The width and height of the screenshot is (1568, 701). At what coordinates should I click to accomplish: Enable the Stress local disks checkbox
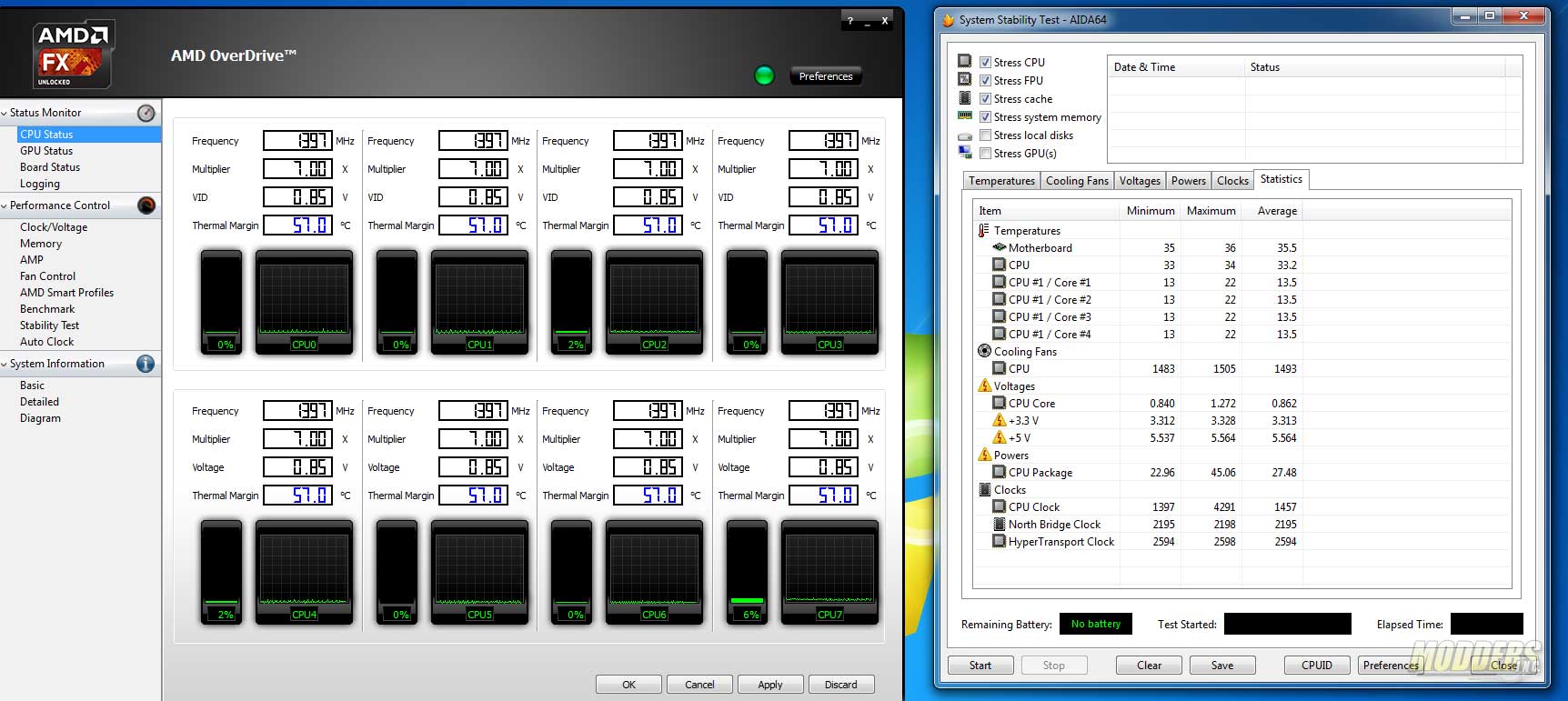[985, 135]
